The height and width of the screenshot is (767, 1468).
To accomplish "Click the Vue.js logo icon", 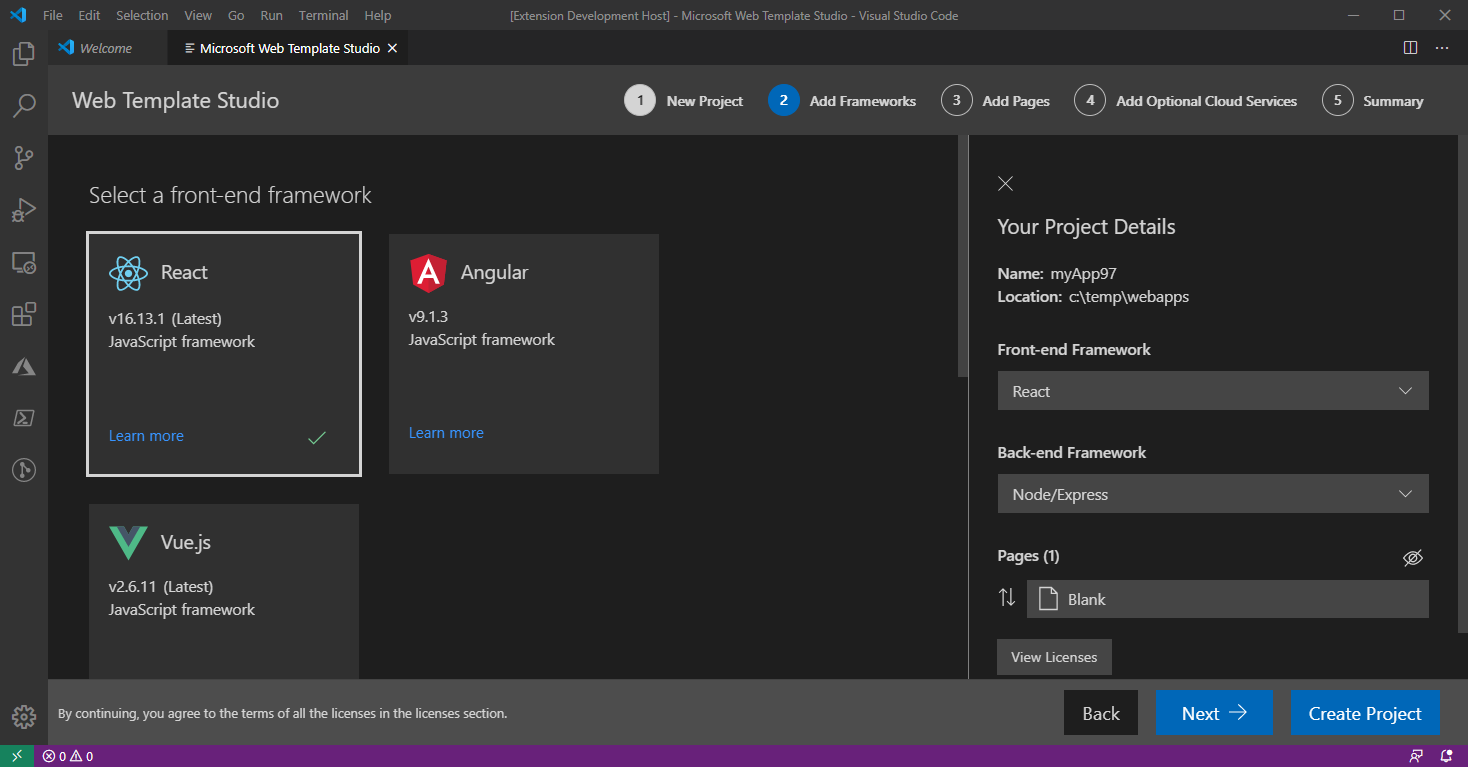I will 128,542.
